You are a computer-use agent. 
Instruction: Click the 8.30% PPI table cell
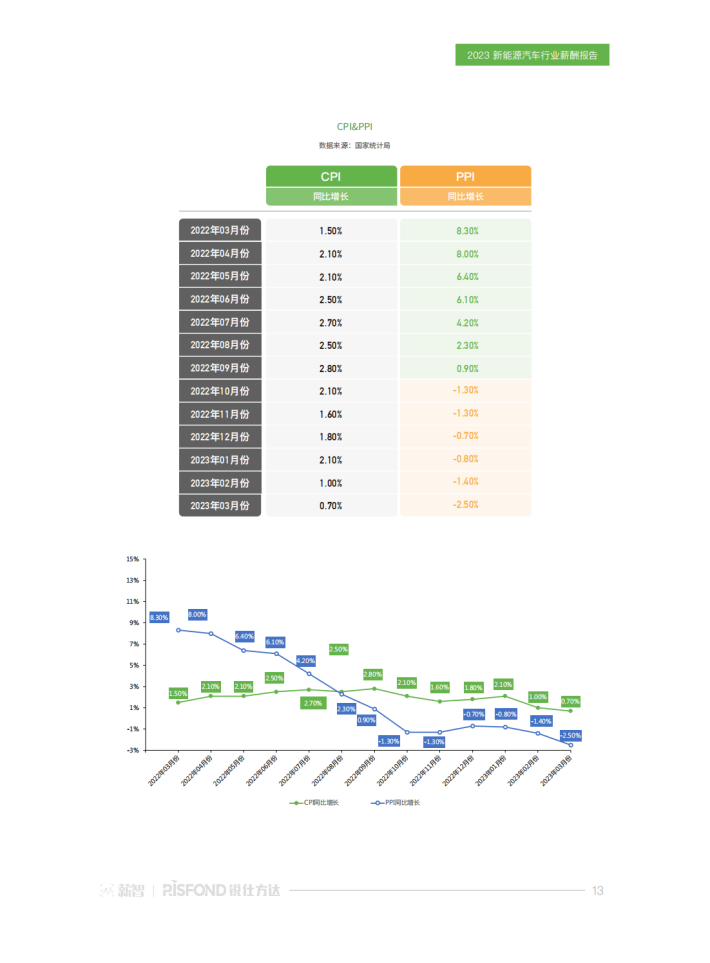[466, 230]
